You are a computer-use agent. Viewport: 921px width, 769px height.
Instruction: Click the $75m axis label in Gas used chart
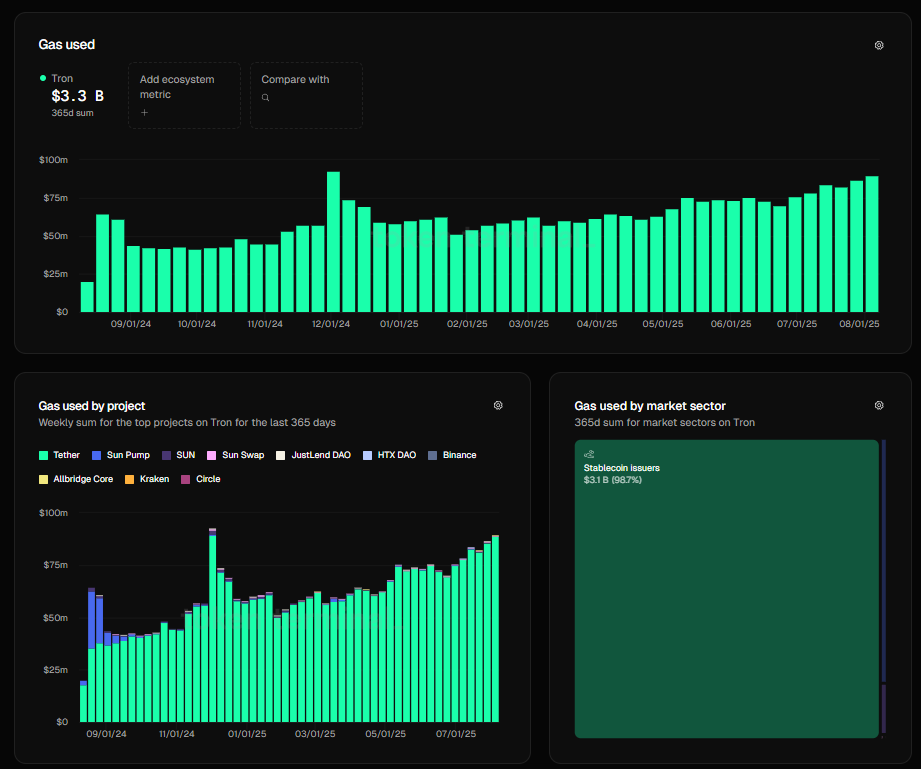(56, 198)
